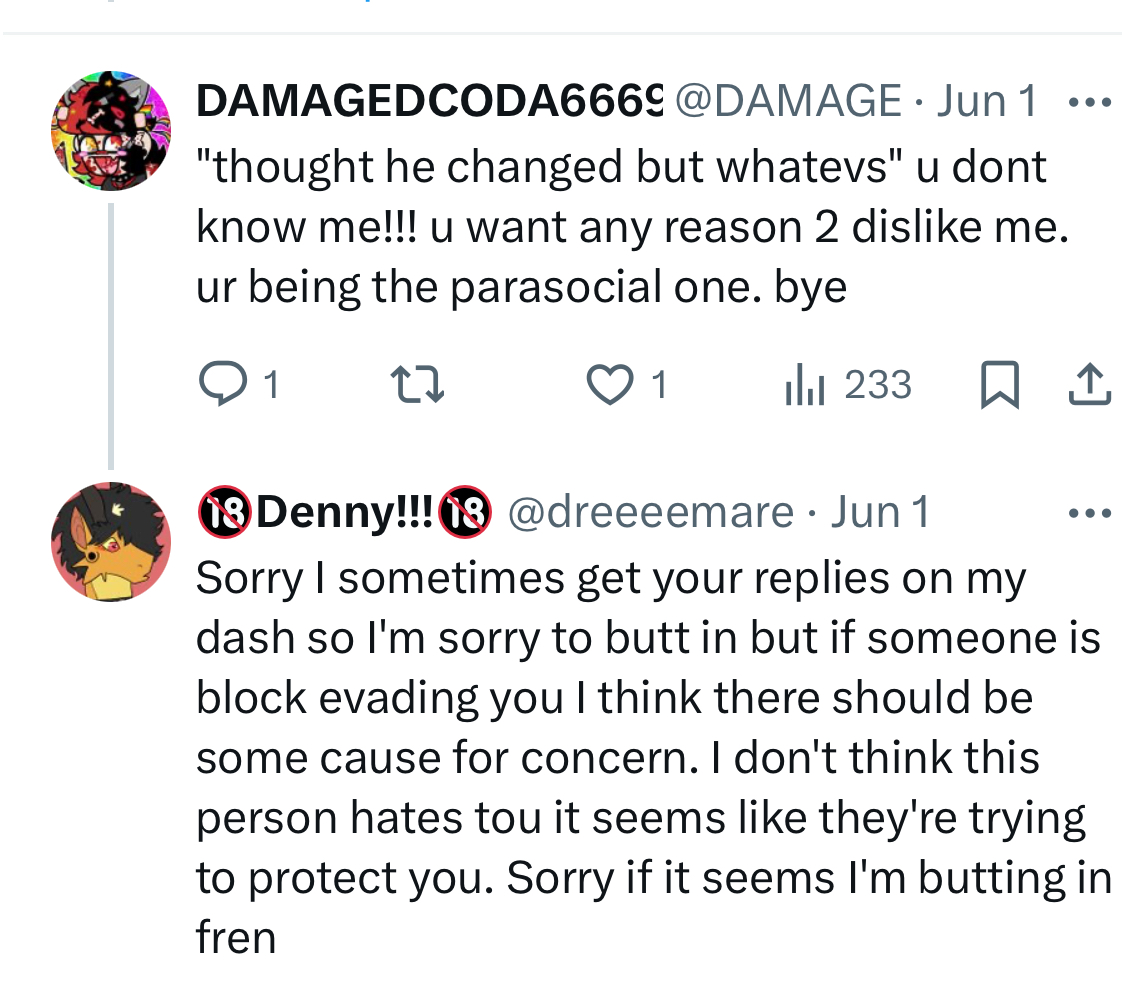Visit the @DAMAGE handle link
The width and height of the screenshot is (1122, 1000).
[788, 101]
